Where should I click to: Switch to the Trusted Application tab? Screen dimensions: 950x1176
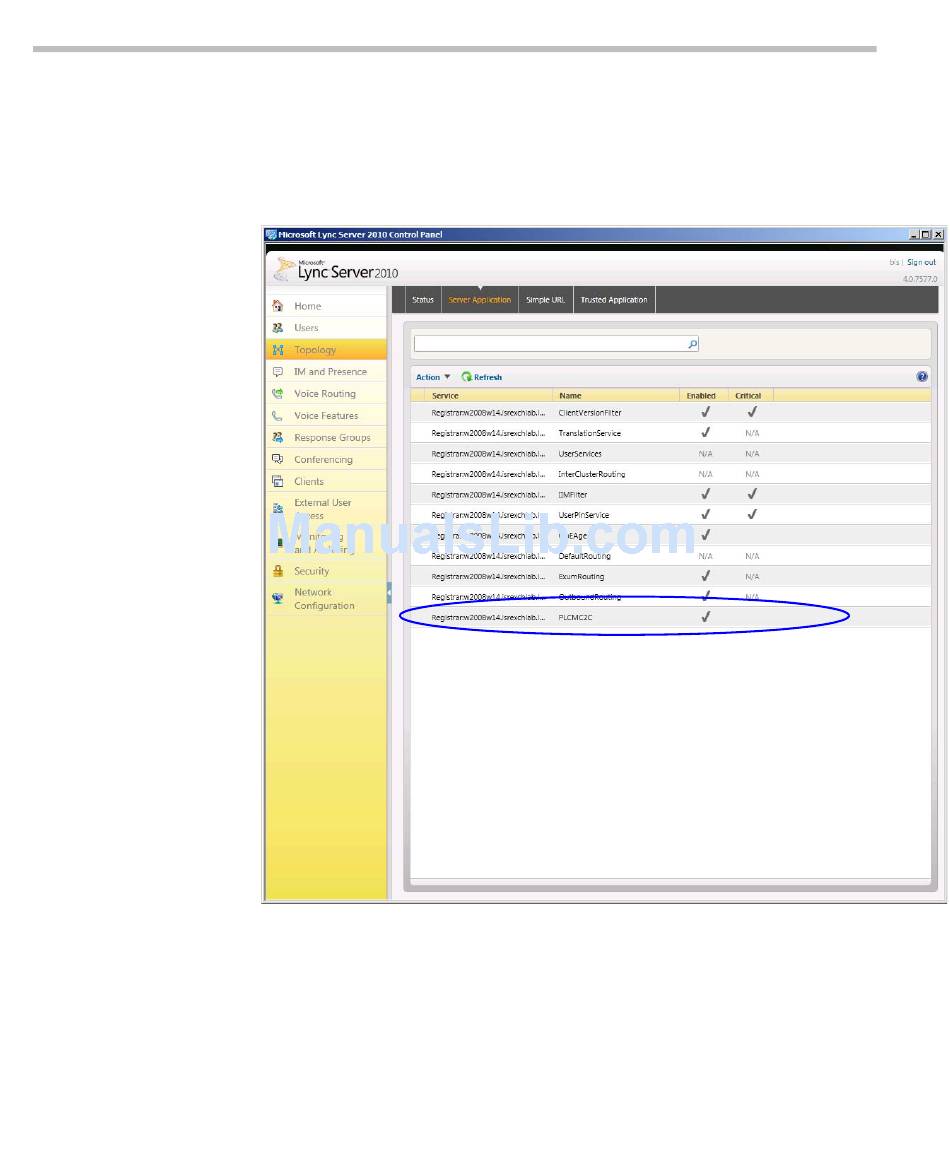613,299
